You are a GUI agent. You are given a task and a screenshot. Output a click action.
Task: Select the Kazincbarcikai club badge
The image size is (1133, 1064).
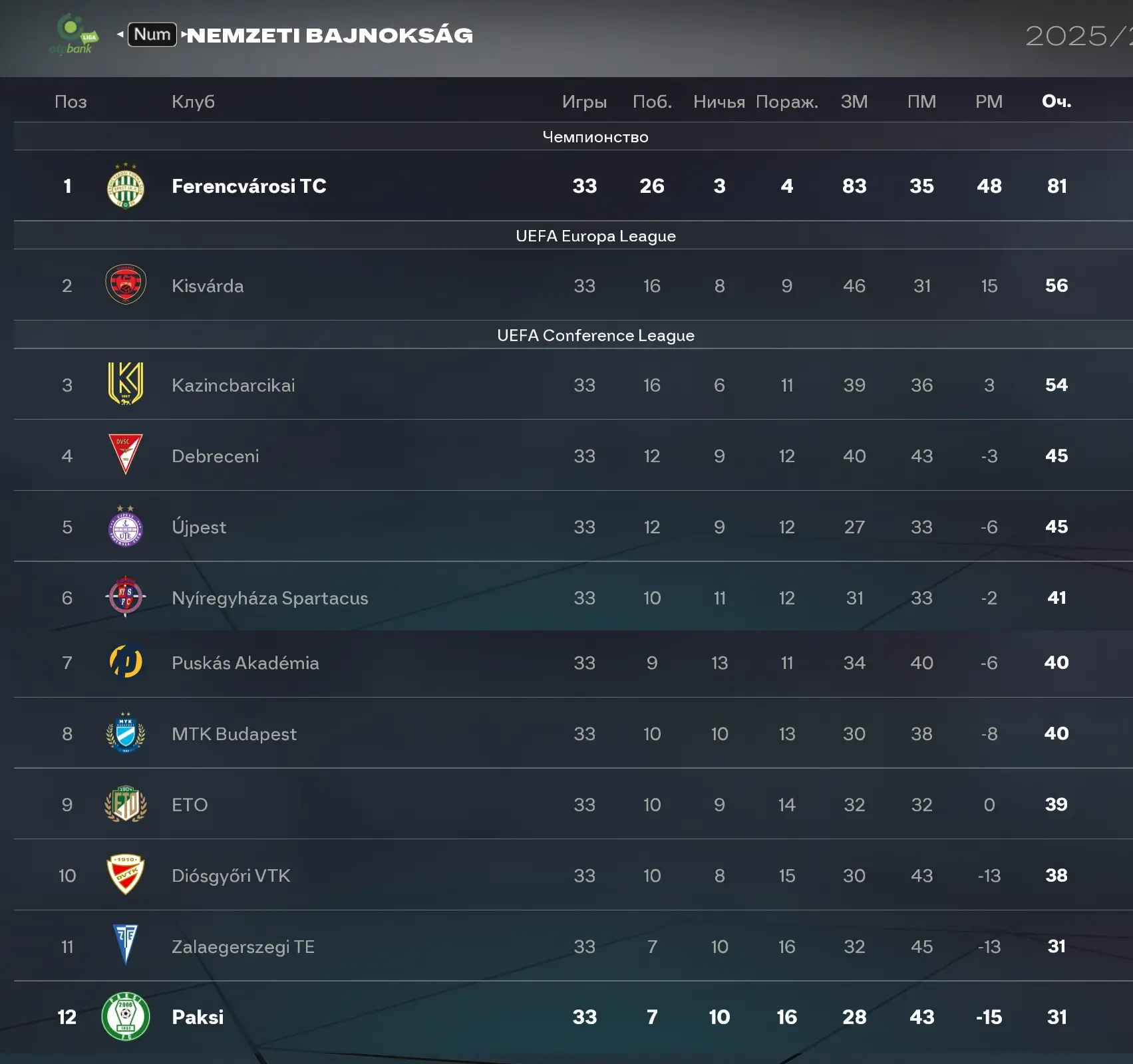pos(125,384)
